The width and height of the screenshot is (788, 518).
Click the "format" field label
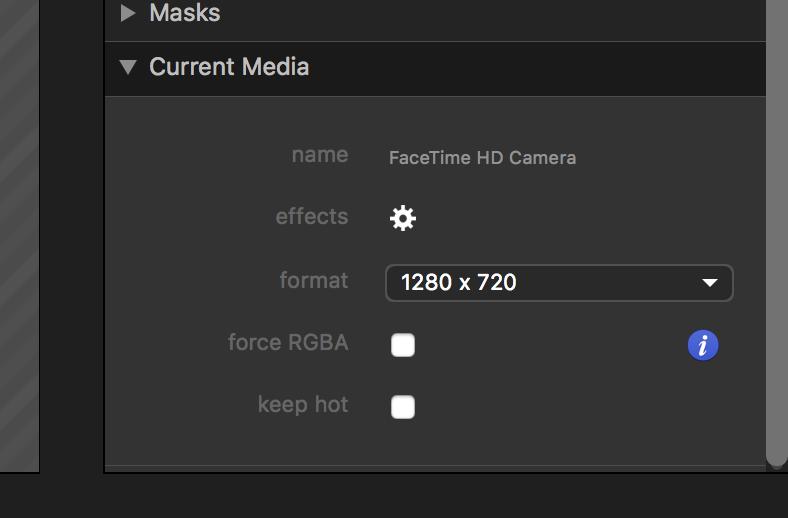(x=314, y=281)
